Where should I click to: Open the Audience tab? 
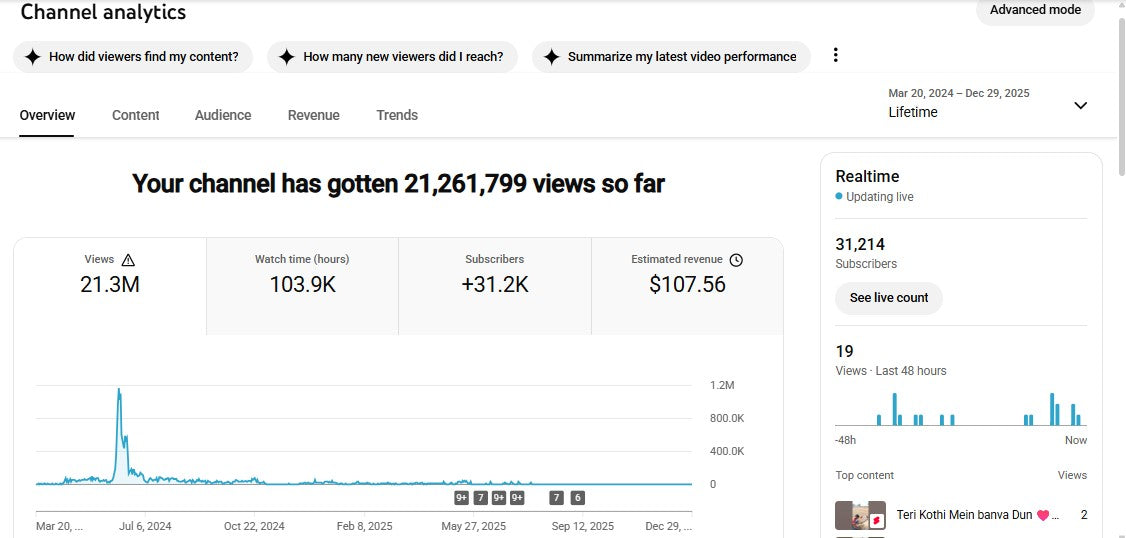223,115
